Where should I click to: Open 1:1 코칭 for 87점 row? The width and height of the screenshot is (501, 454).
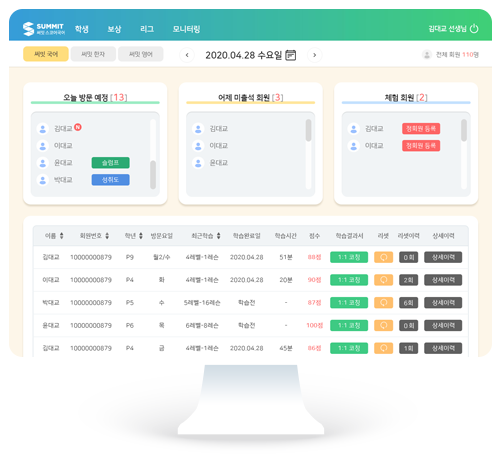349,303
